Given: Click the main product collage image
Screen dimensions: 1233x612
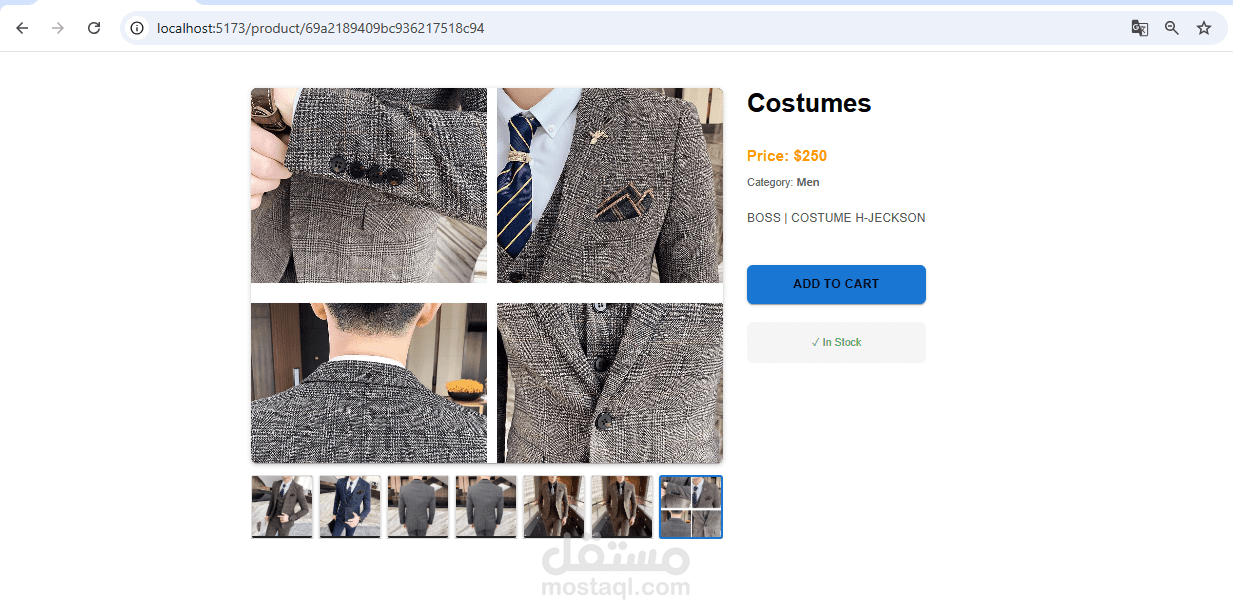Looking at the screenshot, I should (487, 275).
